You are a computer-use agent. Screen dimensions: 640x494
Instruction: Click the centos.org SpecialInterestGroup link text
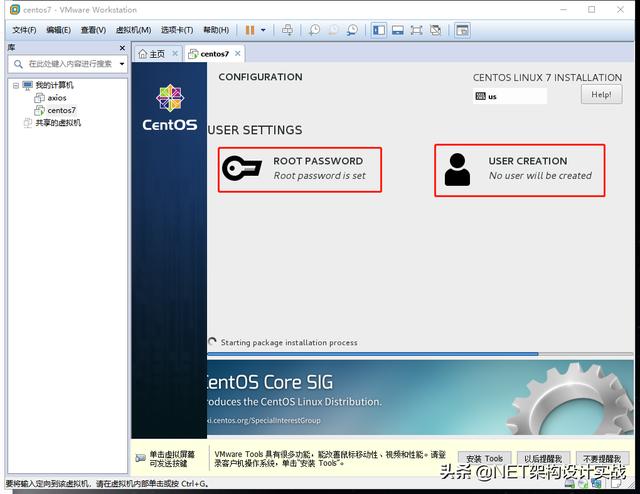point(264,421)
